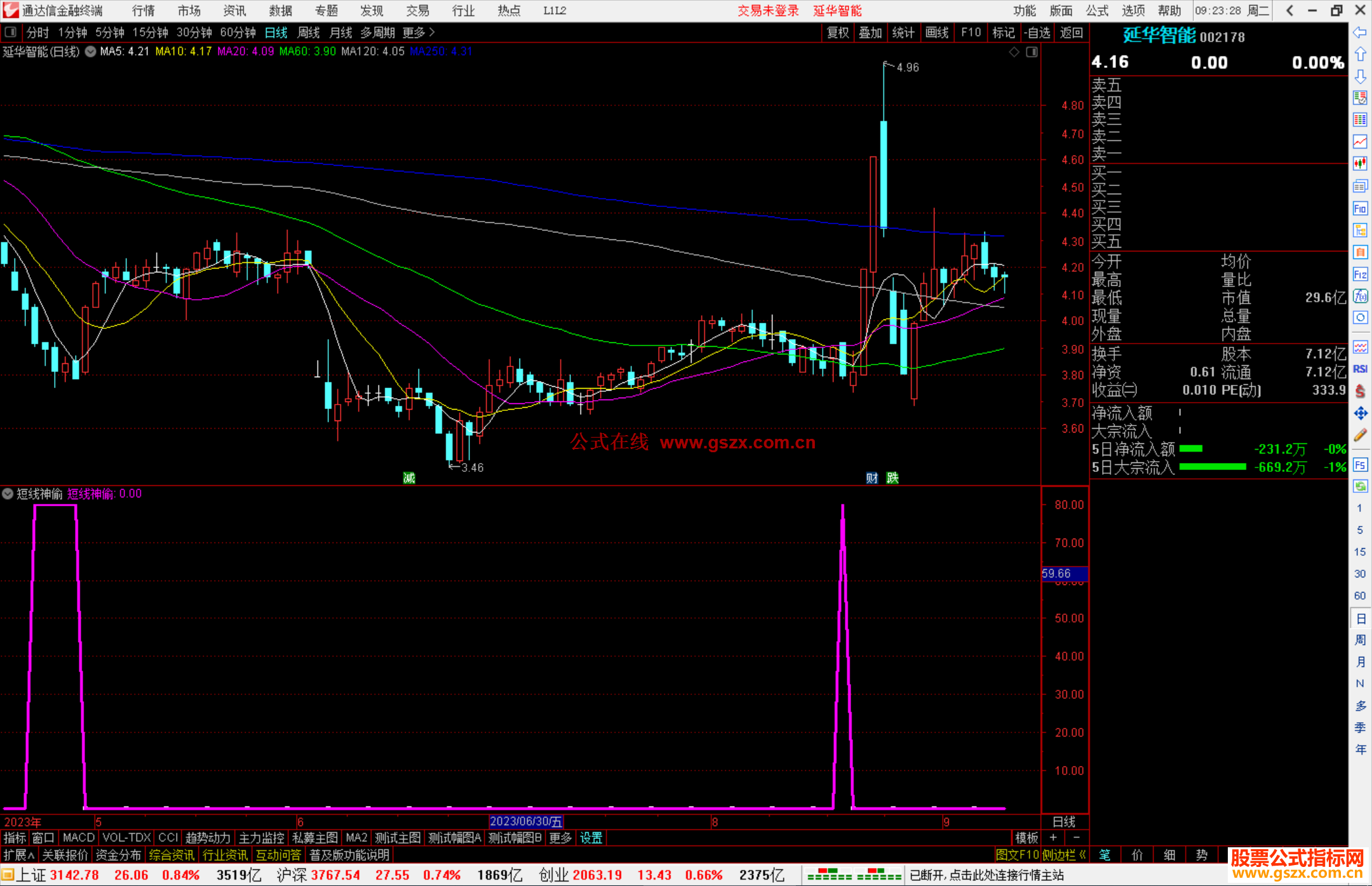
Task: Click the F12 sidebar icon
Action: [1359, 274]
